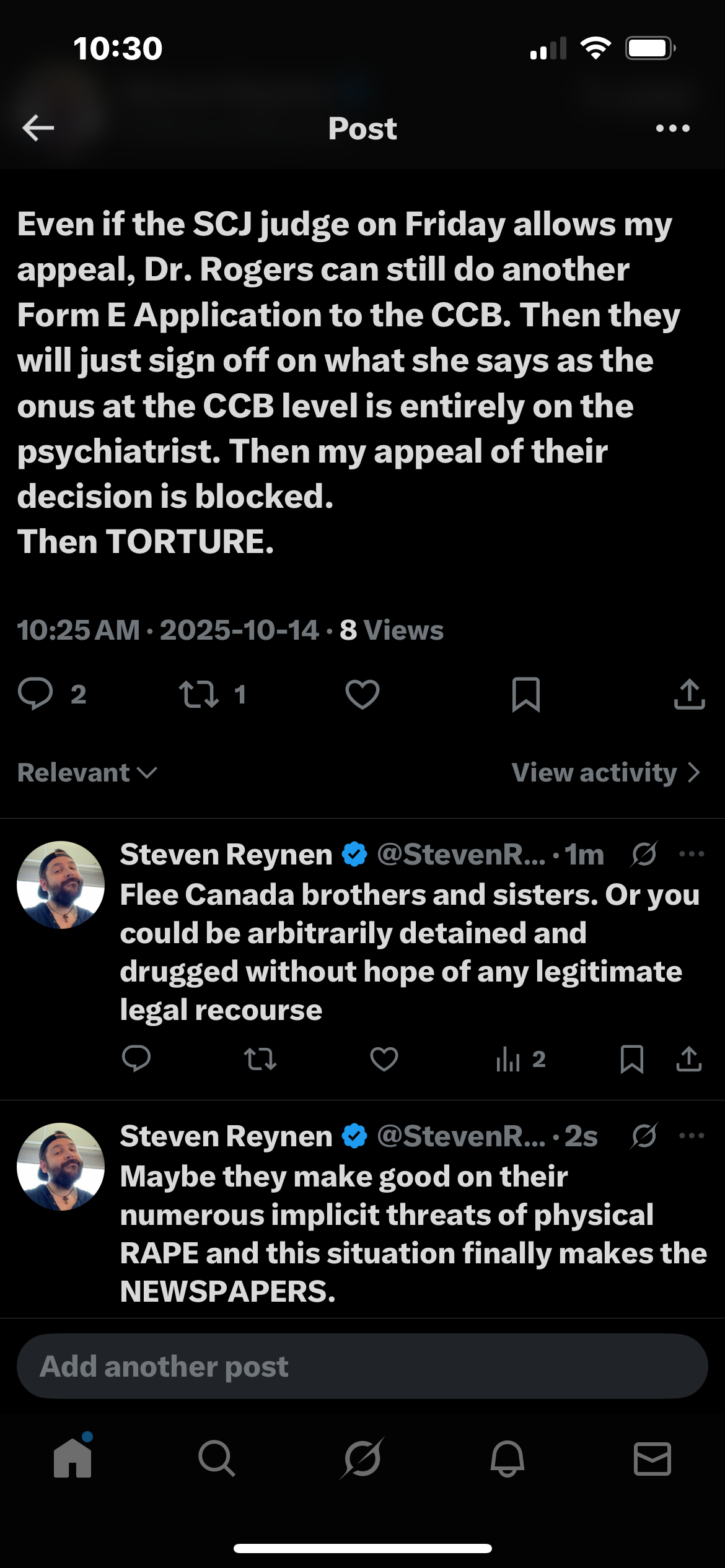Open the Notifications bell tab

click(507, 1458)
